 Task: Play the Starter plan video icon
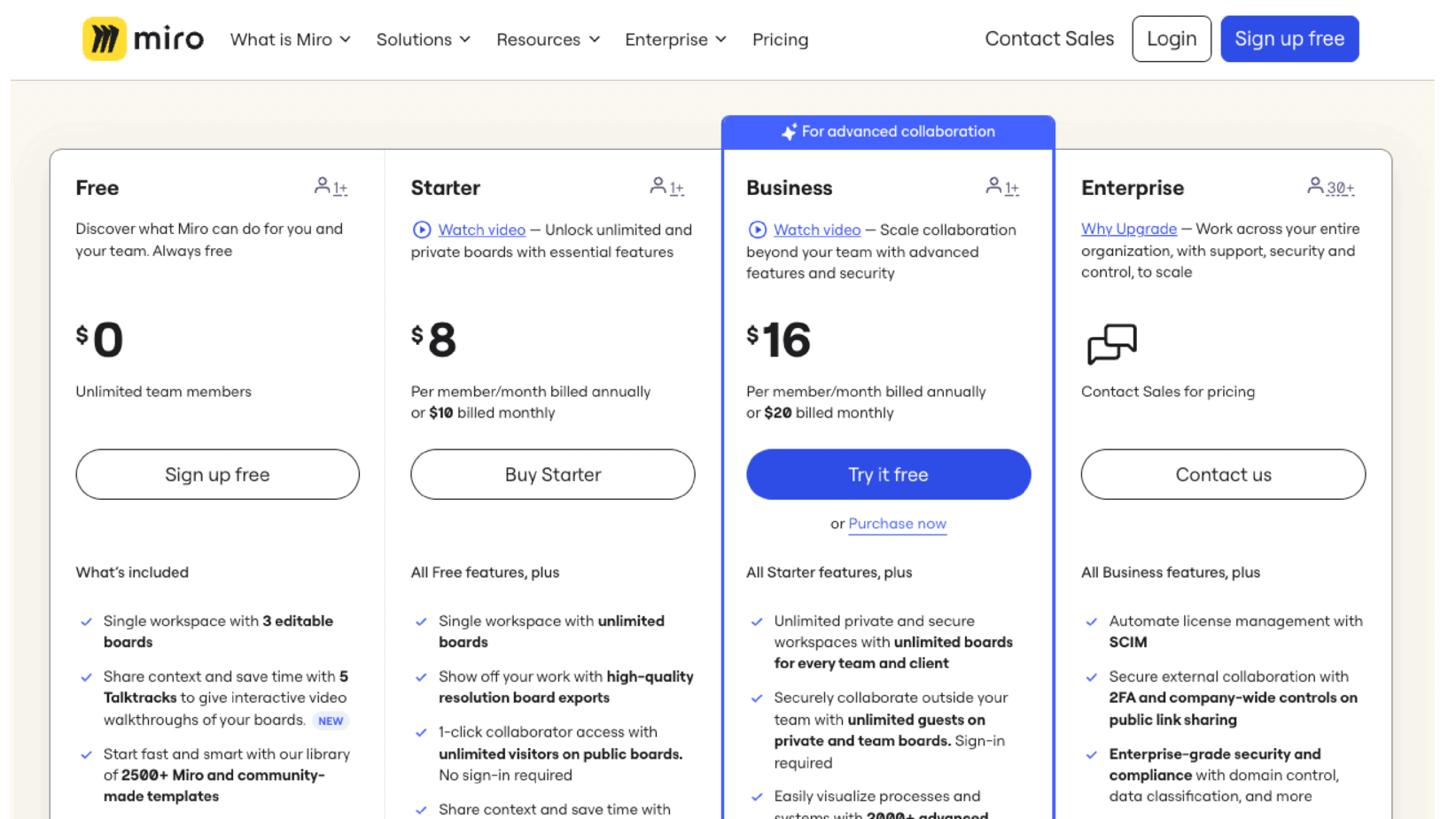click(x=422, y=230)
